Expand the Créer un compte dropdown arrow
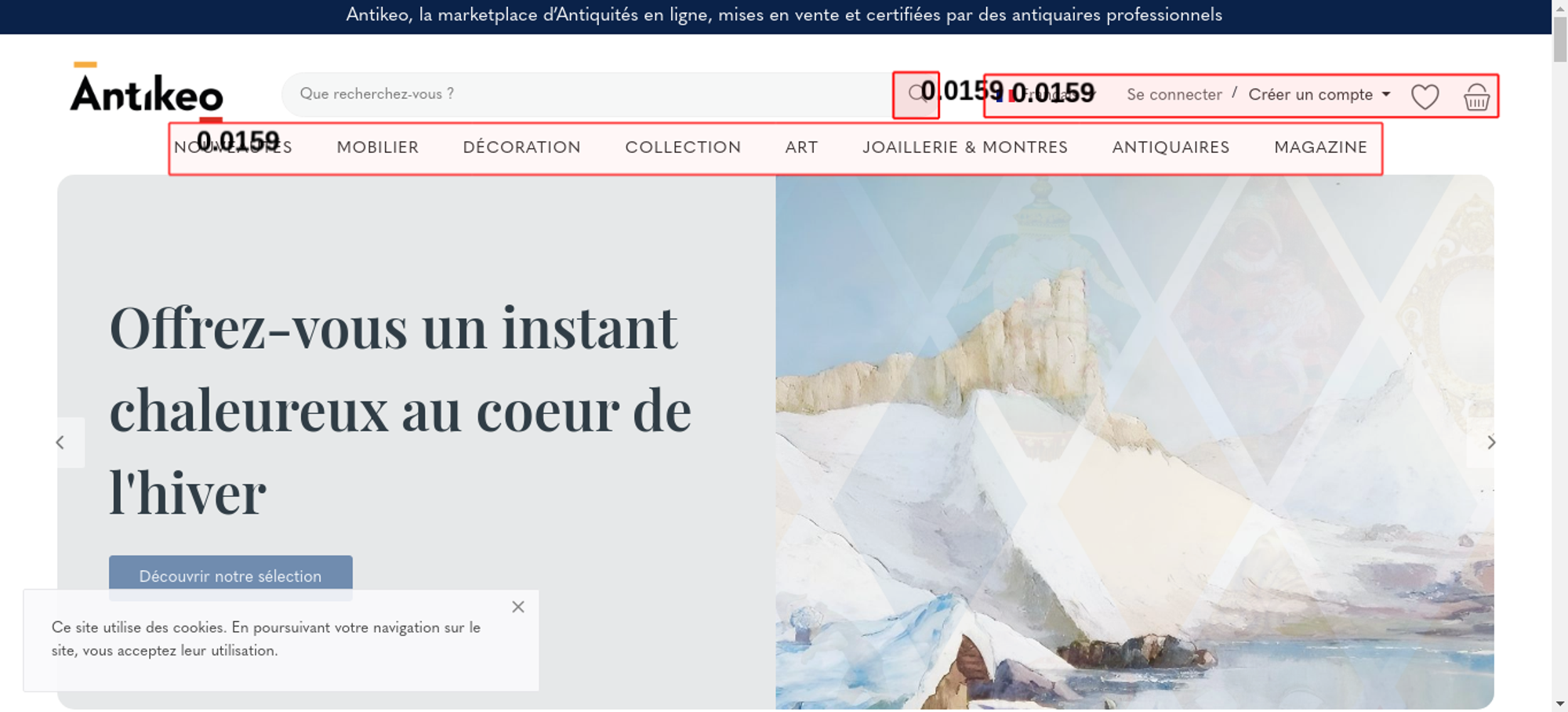1568x712 pixels. pos(1386,94)
